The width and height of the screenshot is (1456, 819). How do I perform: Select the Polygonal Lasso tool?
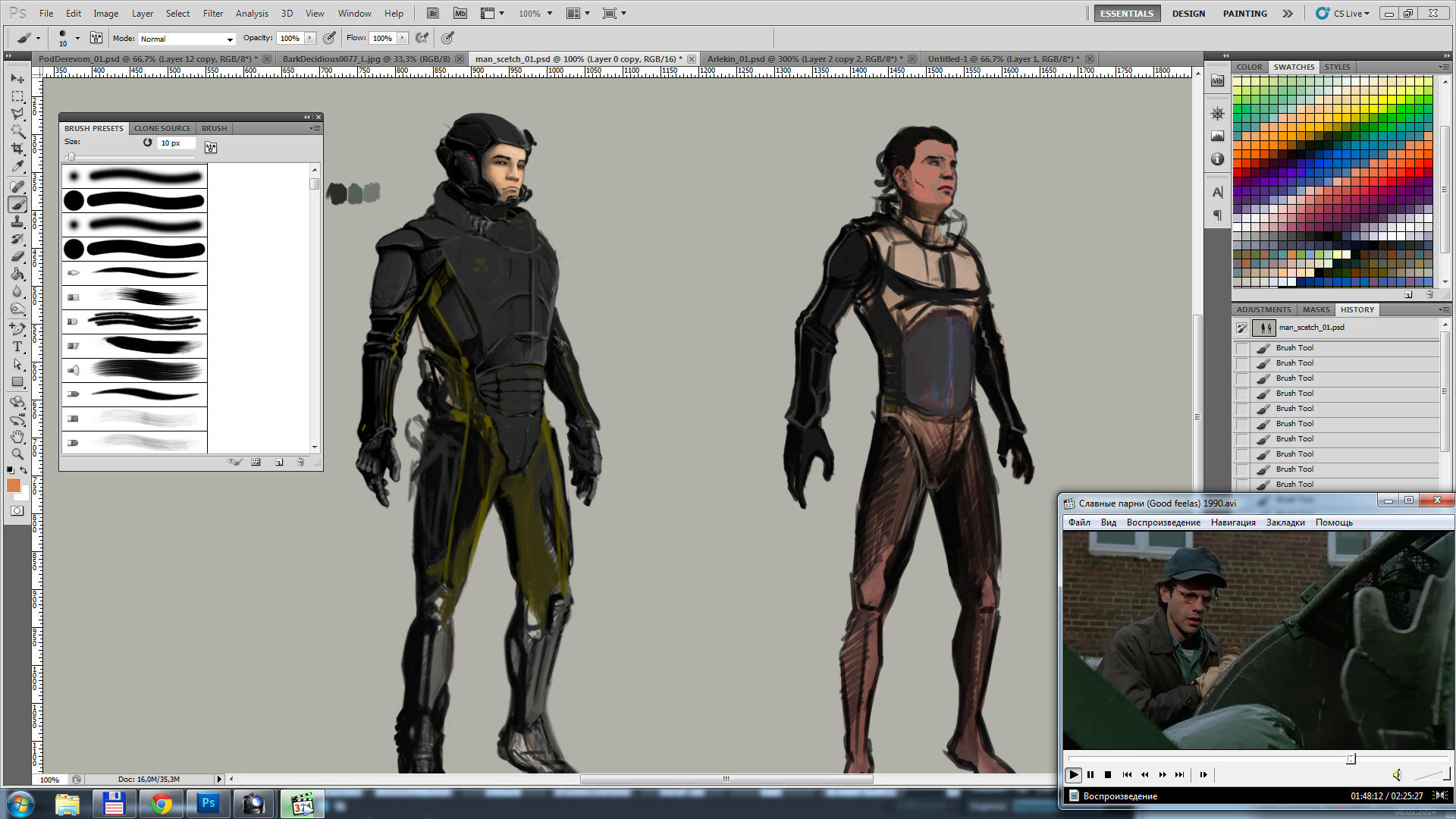(17, 114)
